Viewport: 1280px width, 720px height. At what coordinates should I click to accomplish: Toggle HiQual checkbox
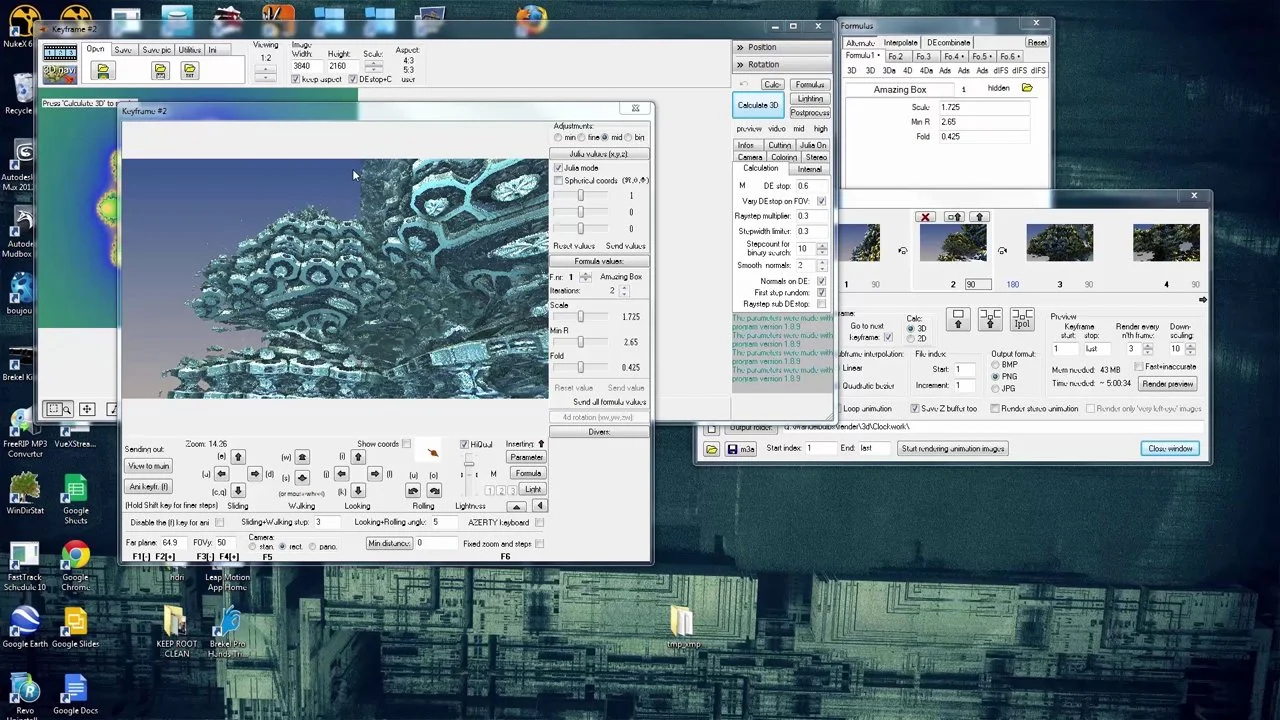point(464,444)
